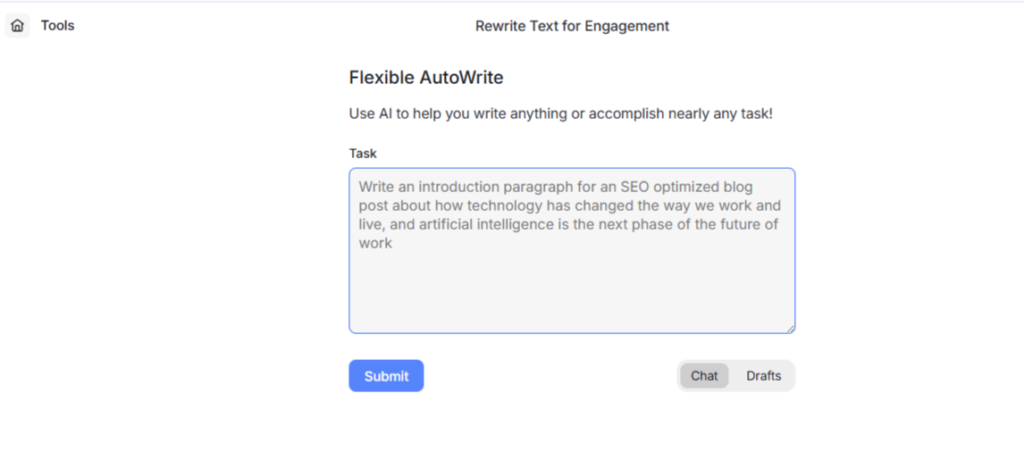
Task: Switch to the Drafts tab
Action: click(x=764, y=376)
